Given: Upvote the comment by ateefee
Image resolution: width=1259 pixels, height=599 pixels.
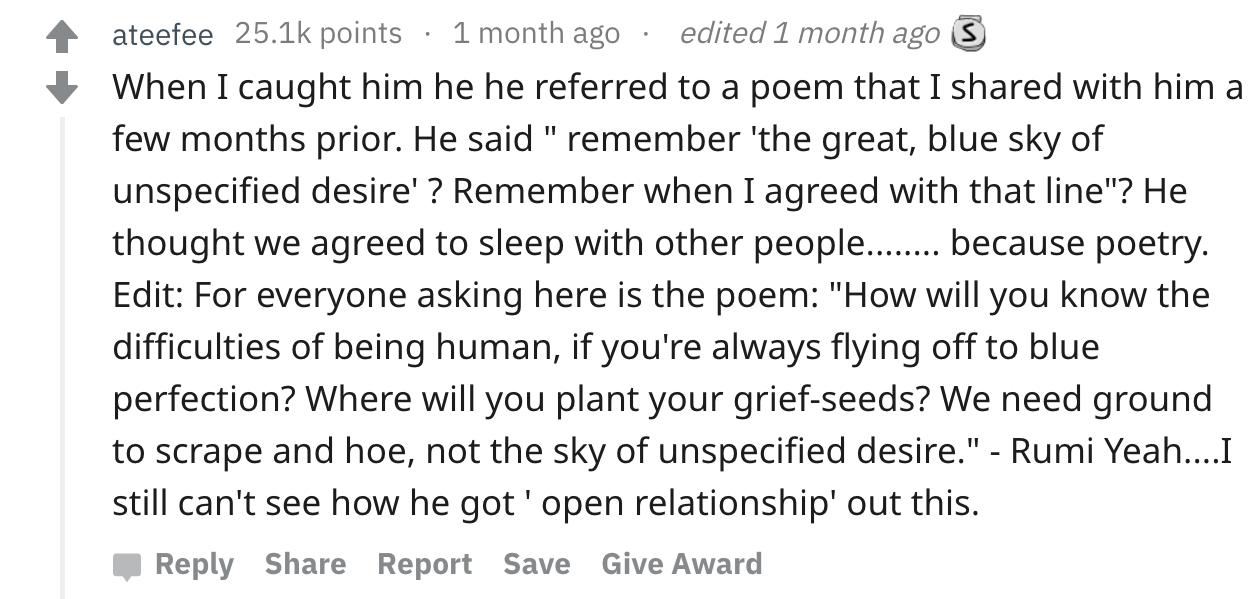Looking at the screenshot, I should pyautogui.click(x=62, y=39).
